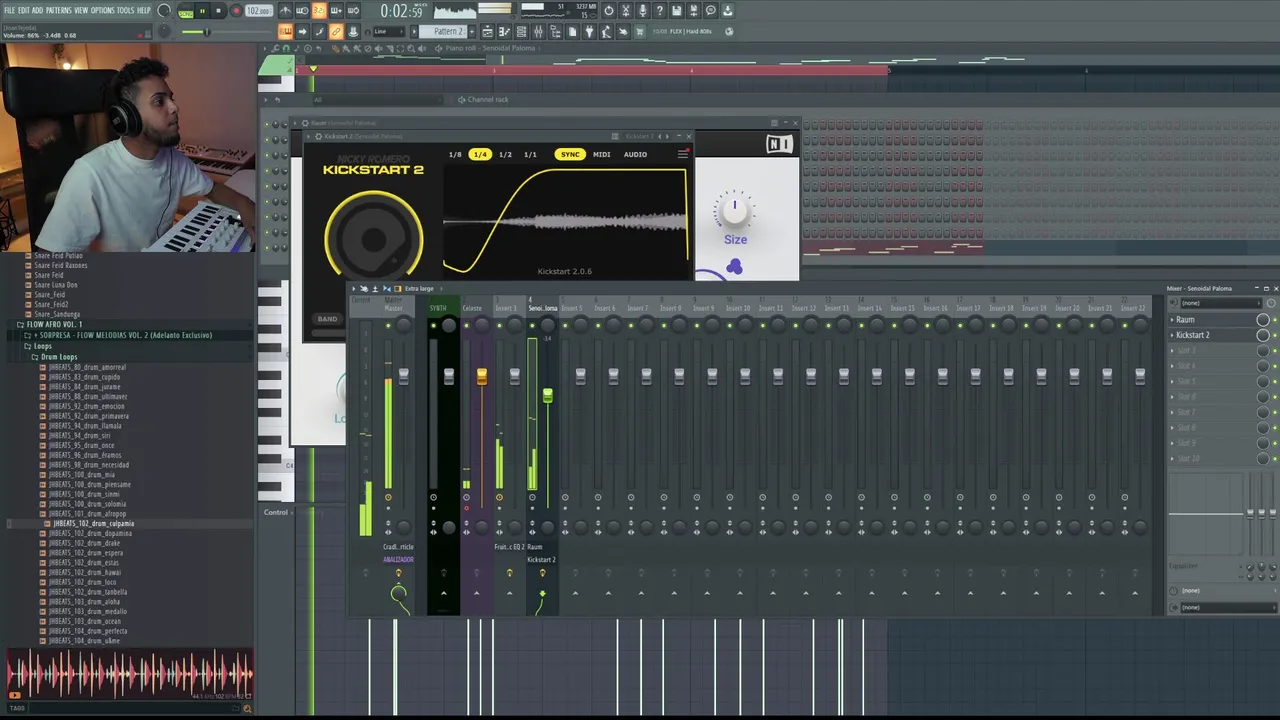Toggle Raum slot enable knob in mixer

1263,320
